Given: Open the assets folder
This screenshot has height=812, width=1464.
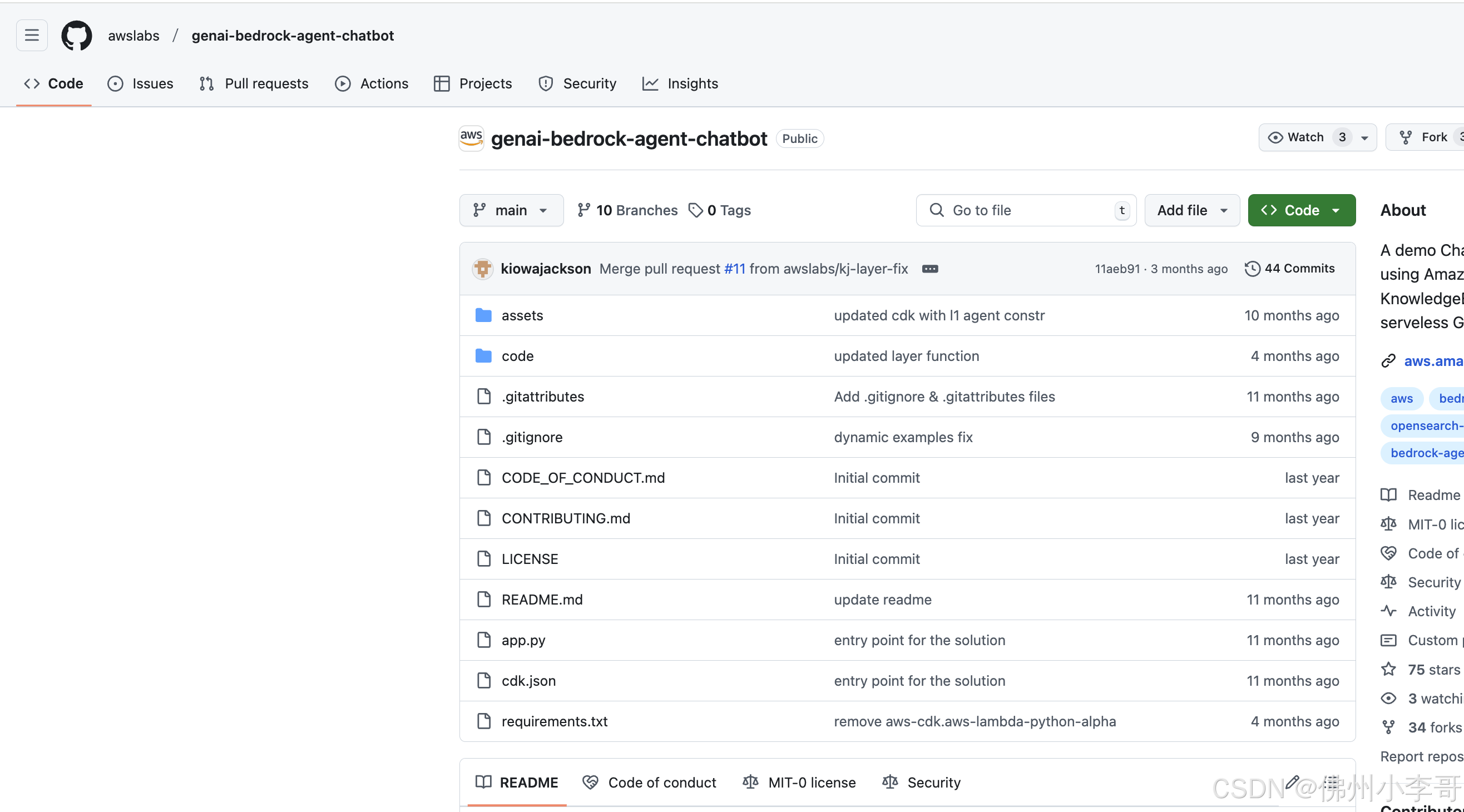Looking at the screenshot, I should [x=522, y=315].
